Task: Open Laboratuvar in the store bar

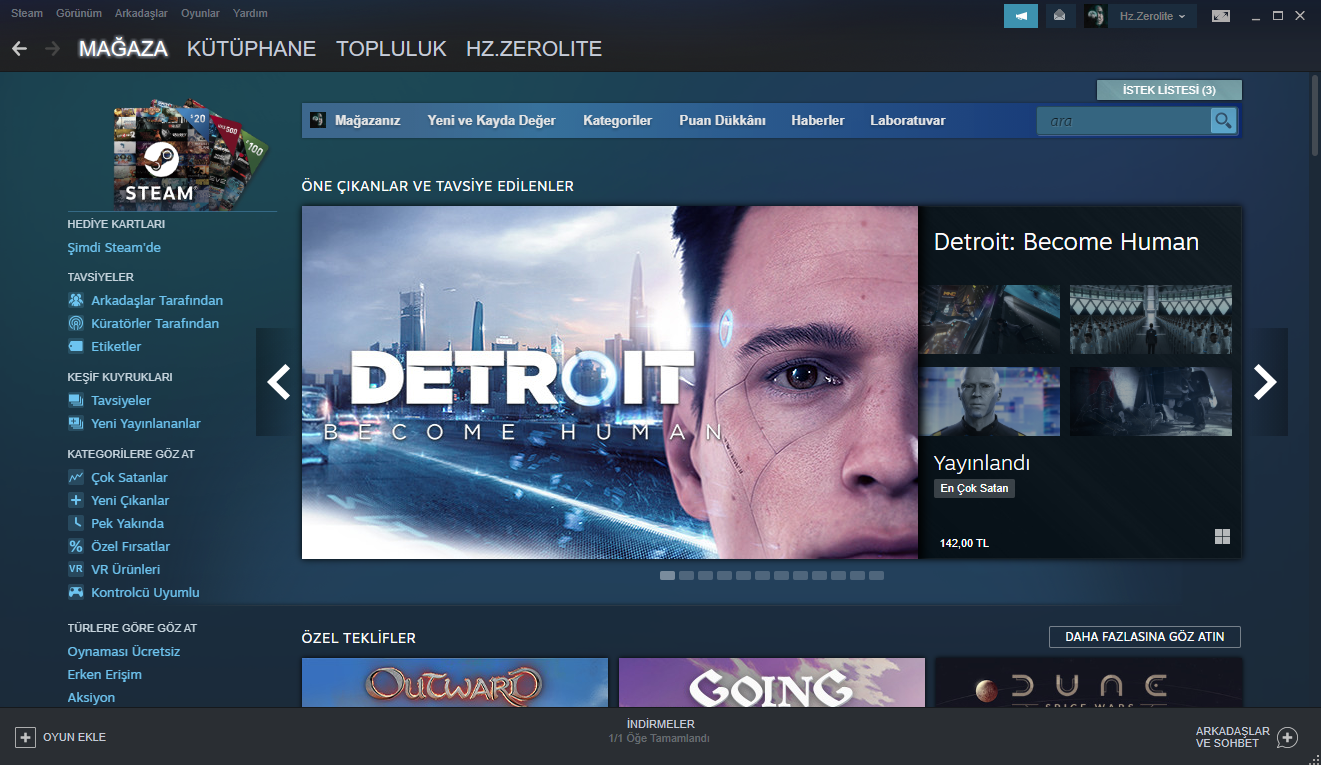Action: (908, 121)
